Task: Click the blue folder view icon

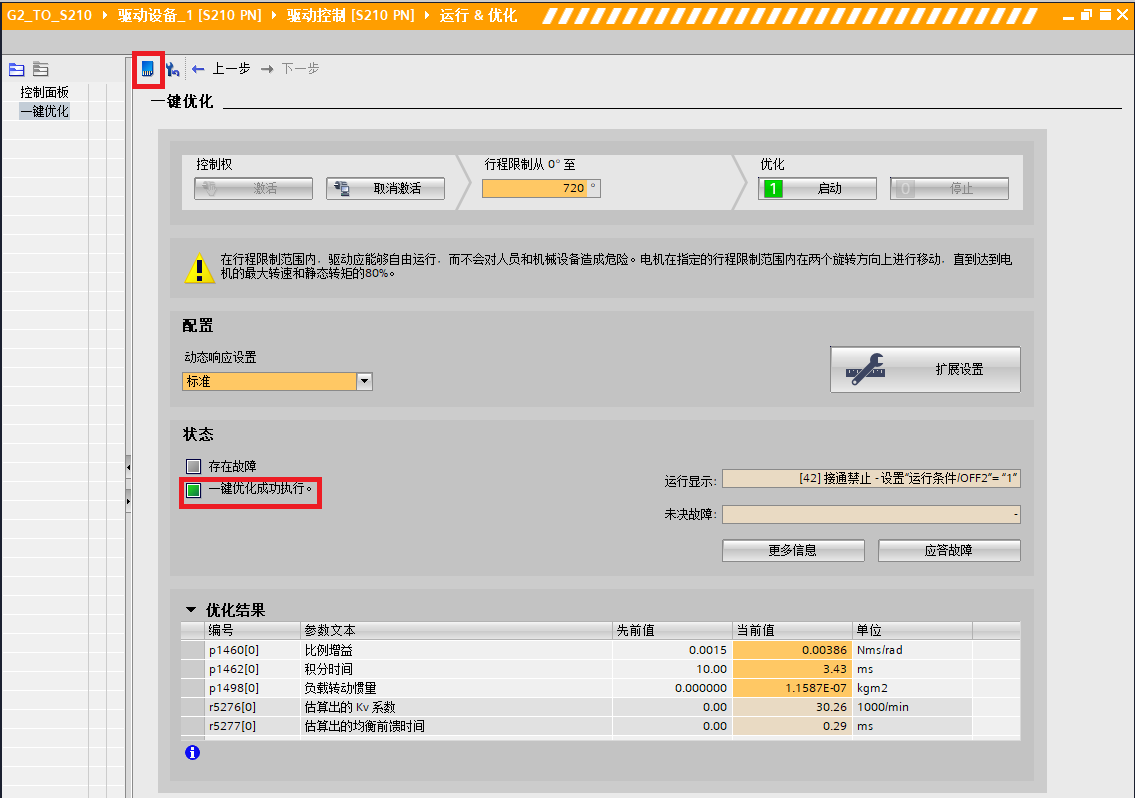Action: [16, 69]
